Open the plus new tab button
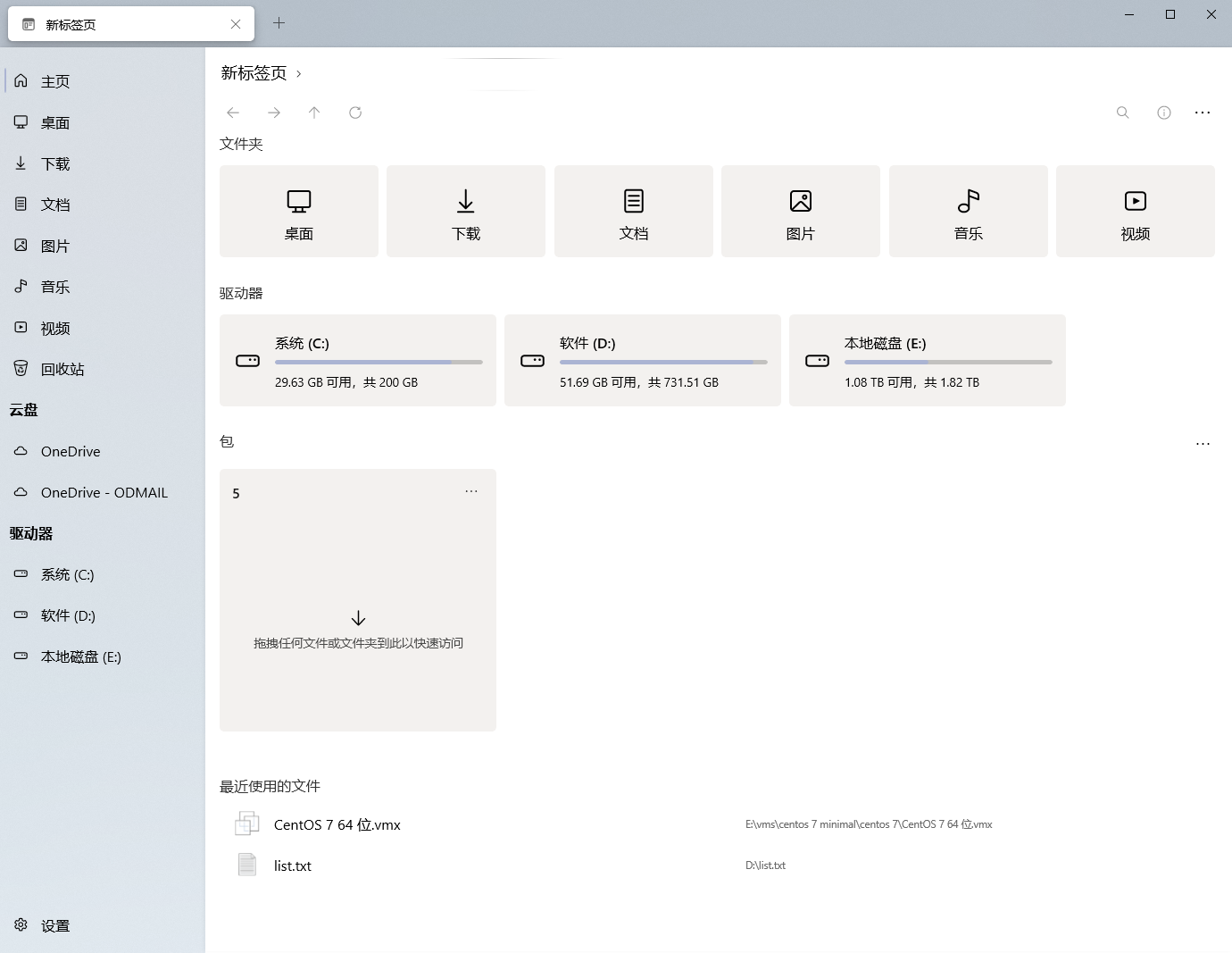Image resolution: width=1232 pixels, height=953 pixels. (x=279, y=23)
